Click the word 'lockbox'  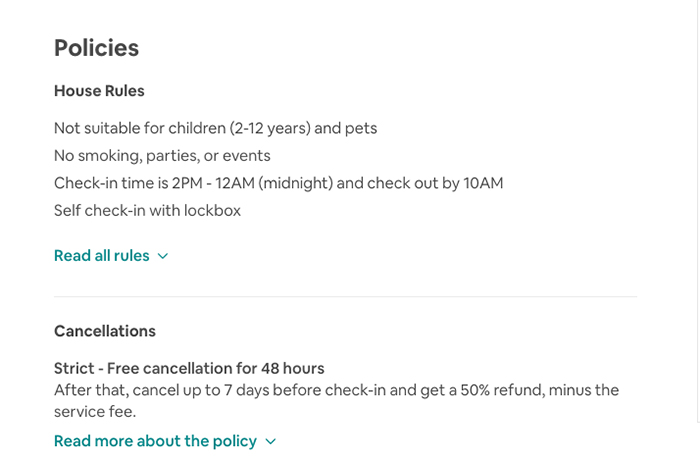[212, 211]
